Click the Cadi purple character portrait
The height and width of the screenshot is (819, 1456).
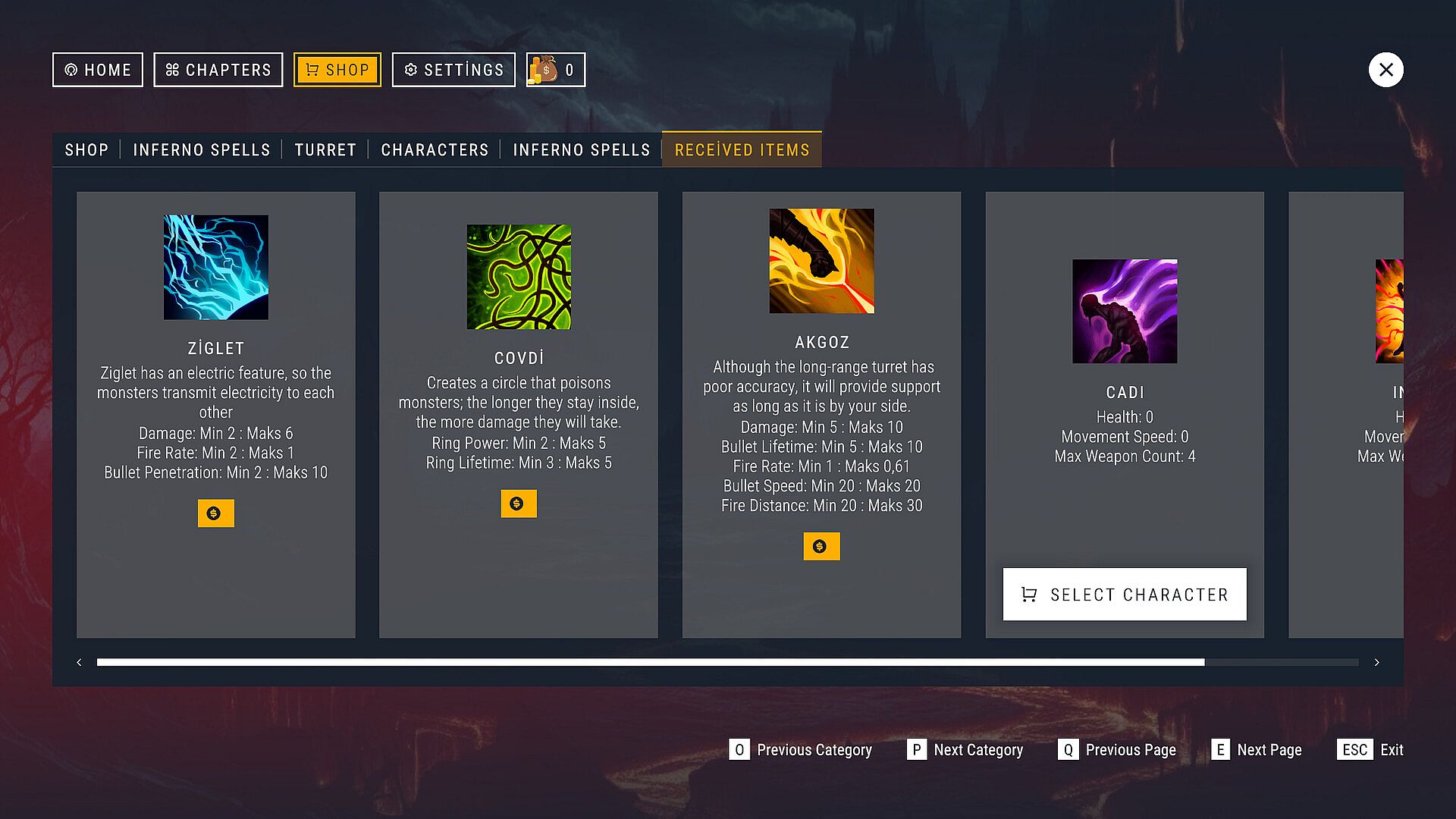[x=1125, y=311]
